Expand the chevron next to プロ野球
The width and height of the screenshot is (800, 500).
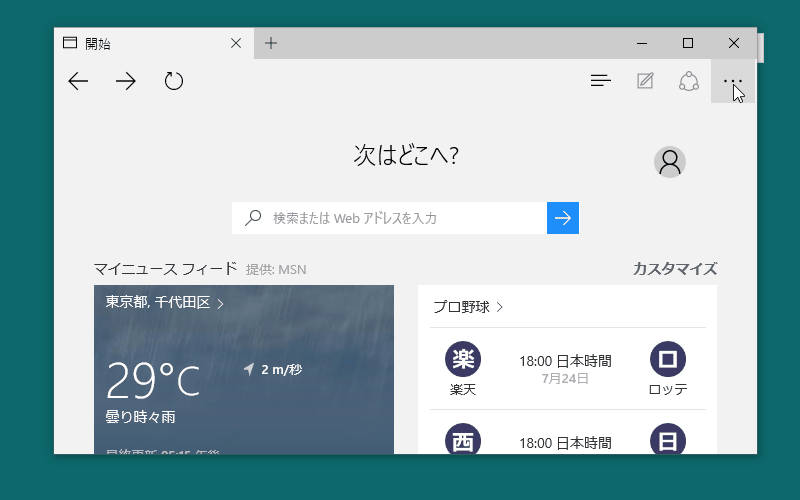point(499,307)
